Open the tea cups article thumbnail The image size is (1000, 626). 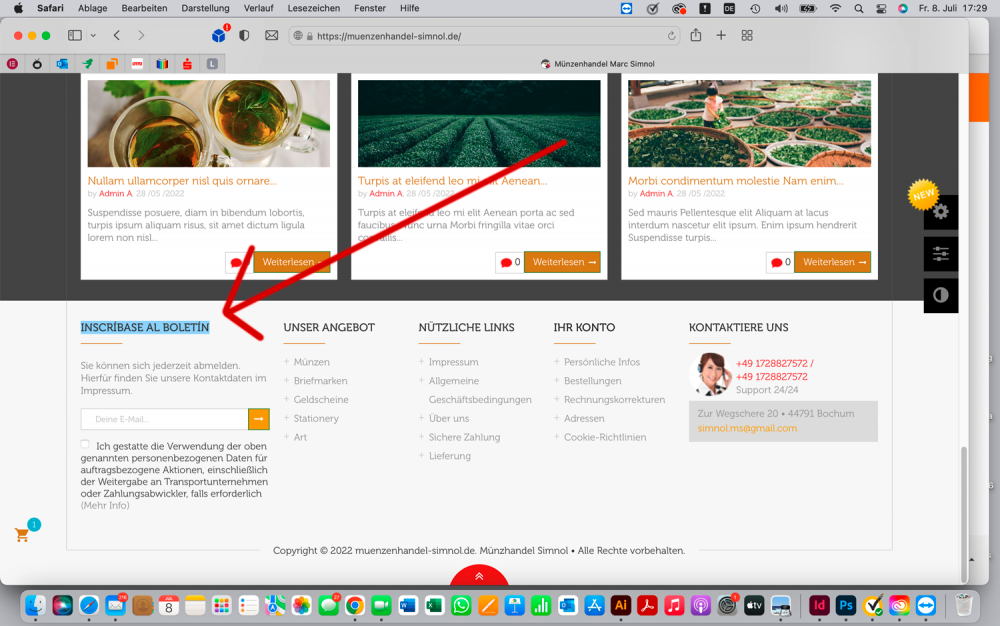click(209, 123)
